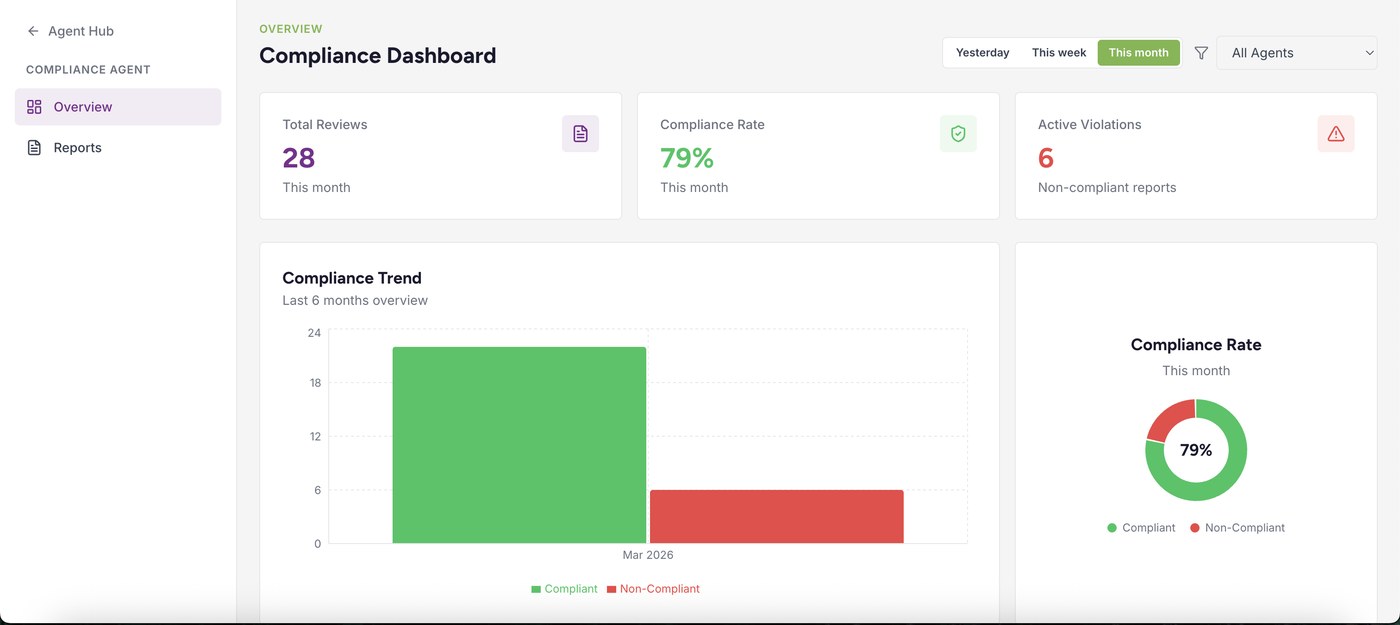
Task: Click the Reports document icon in sidebar
Action: pos(34,148)
